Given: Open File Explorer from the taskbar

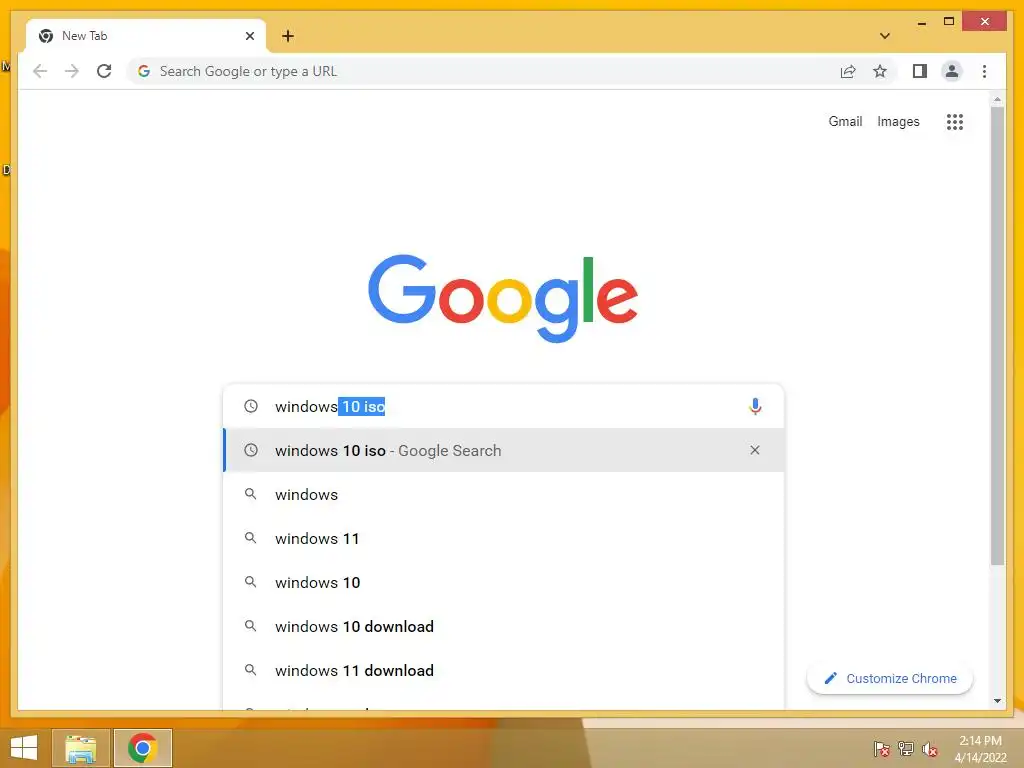Looking at the screenshot, I should tap(80, 748).
